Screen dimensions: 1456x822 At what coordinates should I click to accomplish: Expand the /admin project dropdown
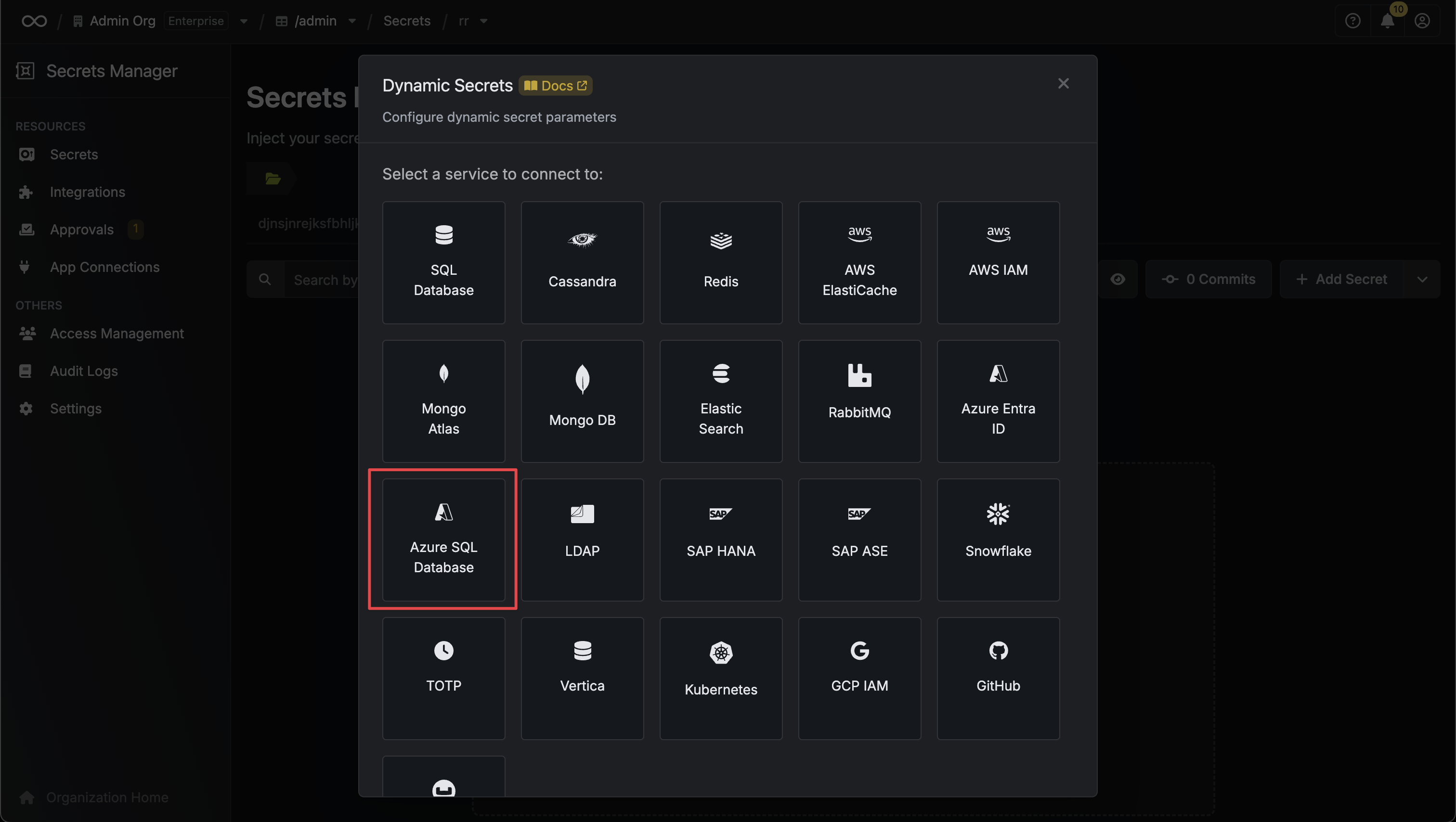[x=352, y=21]
